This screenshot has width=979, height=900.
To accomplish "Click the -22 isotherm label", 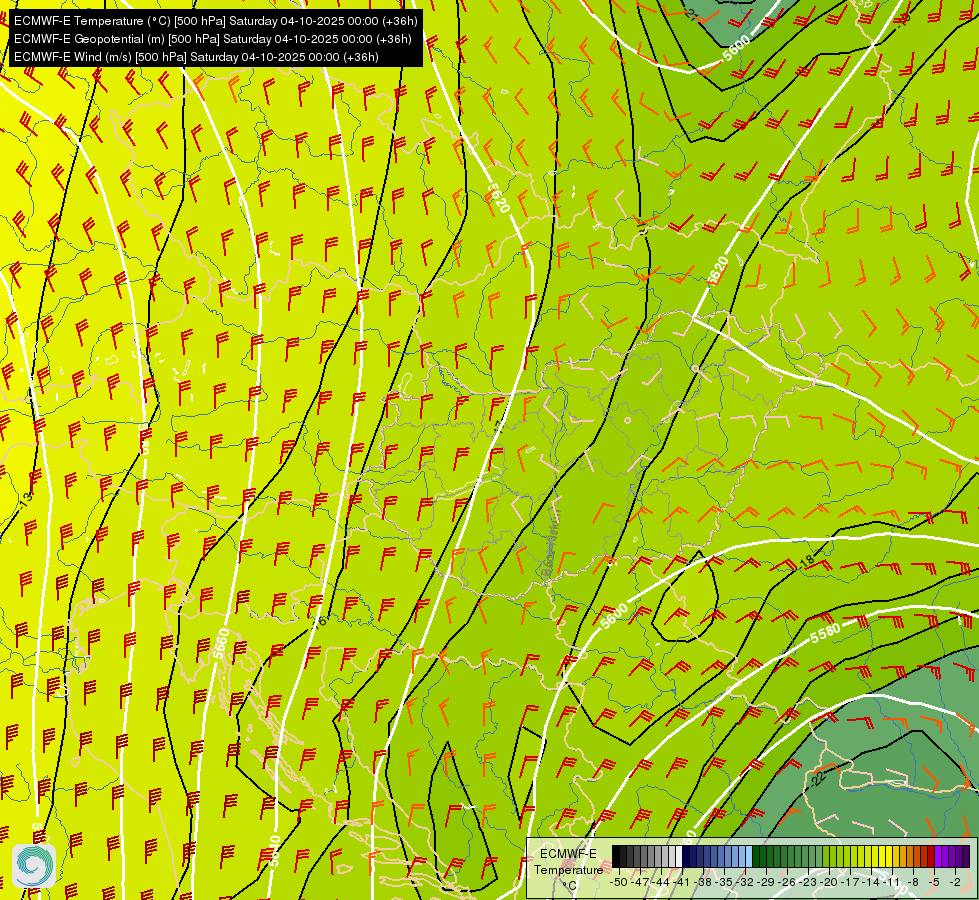I will coord(819,778).
